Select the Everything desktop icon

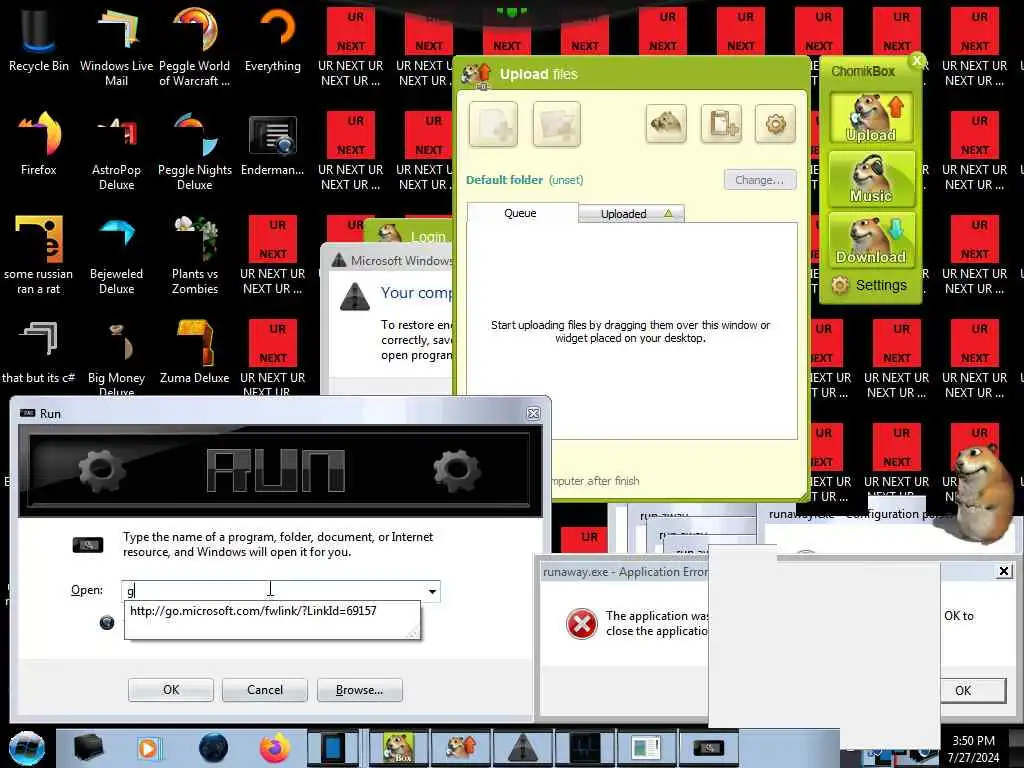click(273, 39)
